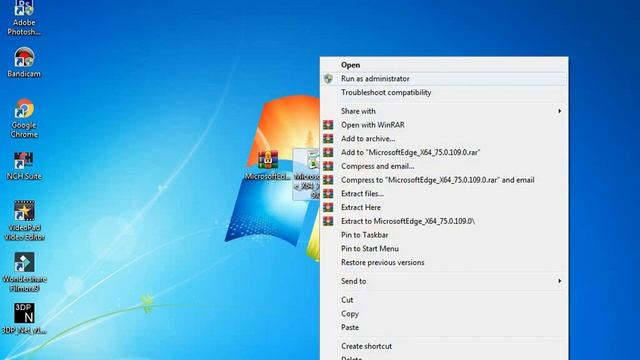This screenshot has width=640, height=360.
Task: Choose Compress to MicrosoftEdge rar and email
Action: 444,180
